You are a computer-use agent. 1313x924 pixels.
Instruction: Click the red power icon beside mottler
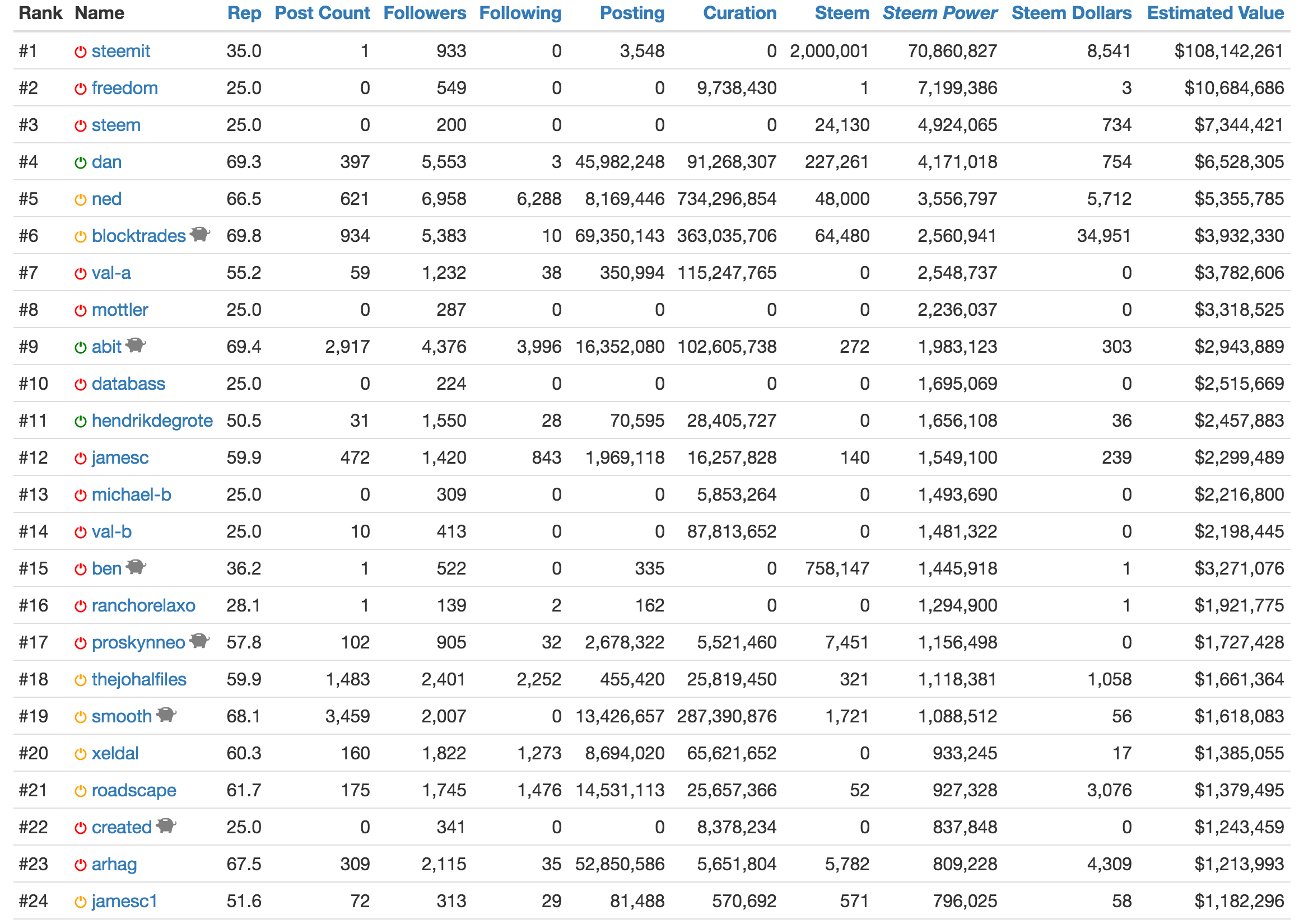(x=81, y=310)
